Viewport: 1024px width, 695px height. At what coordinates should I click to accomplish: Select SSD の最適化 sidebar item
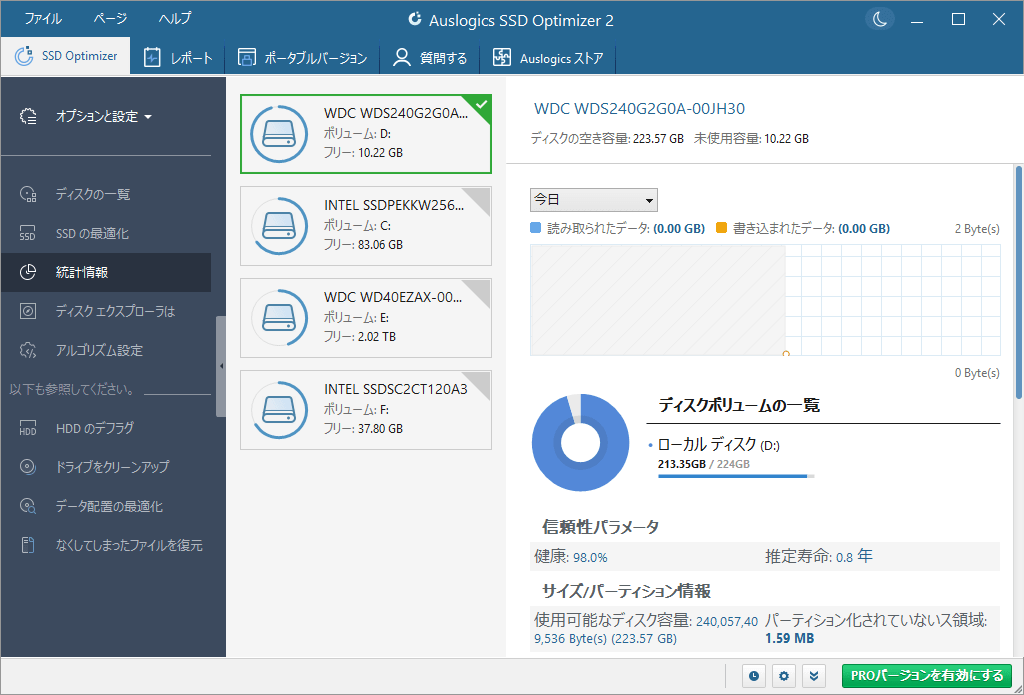(92, 233)
